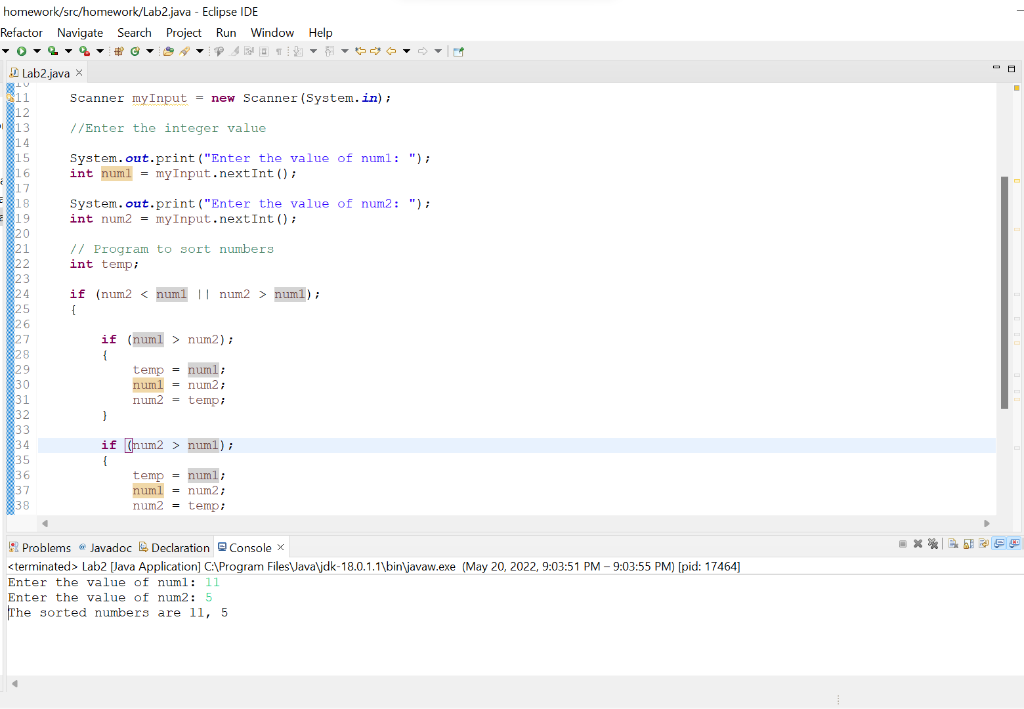Click the New Java Class icon
1024x709 pixels.
click(135, 51)
